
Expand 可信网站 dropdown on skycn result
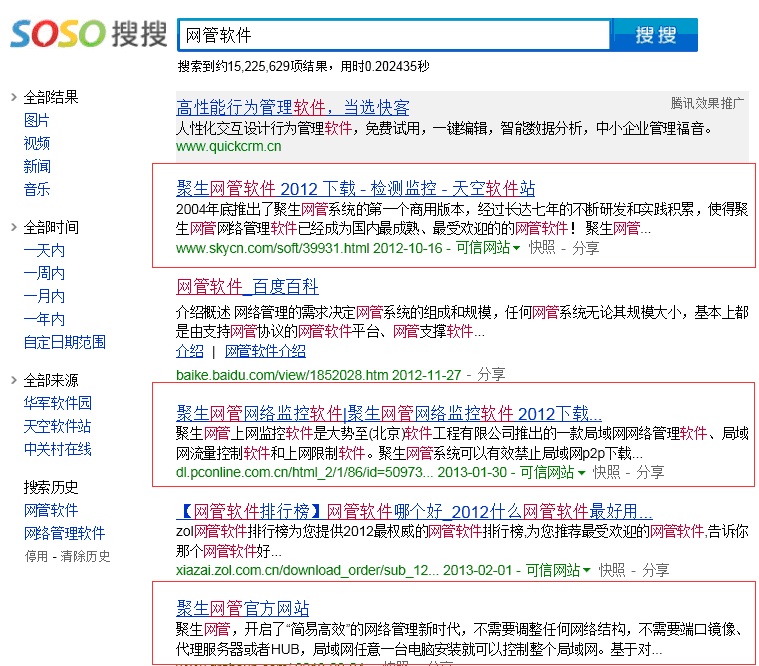(x=488, y=248)
